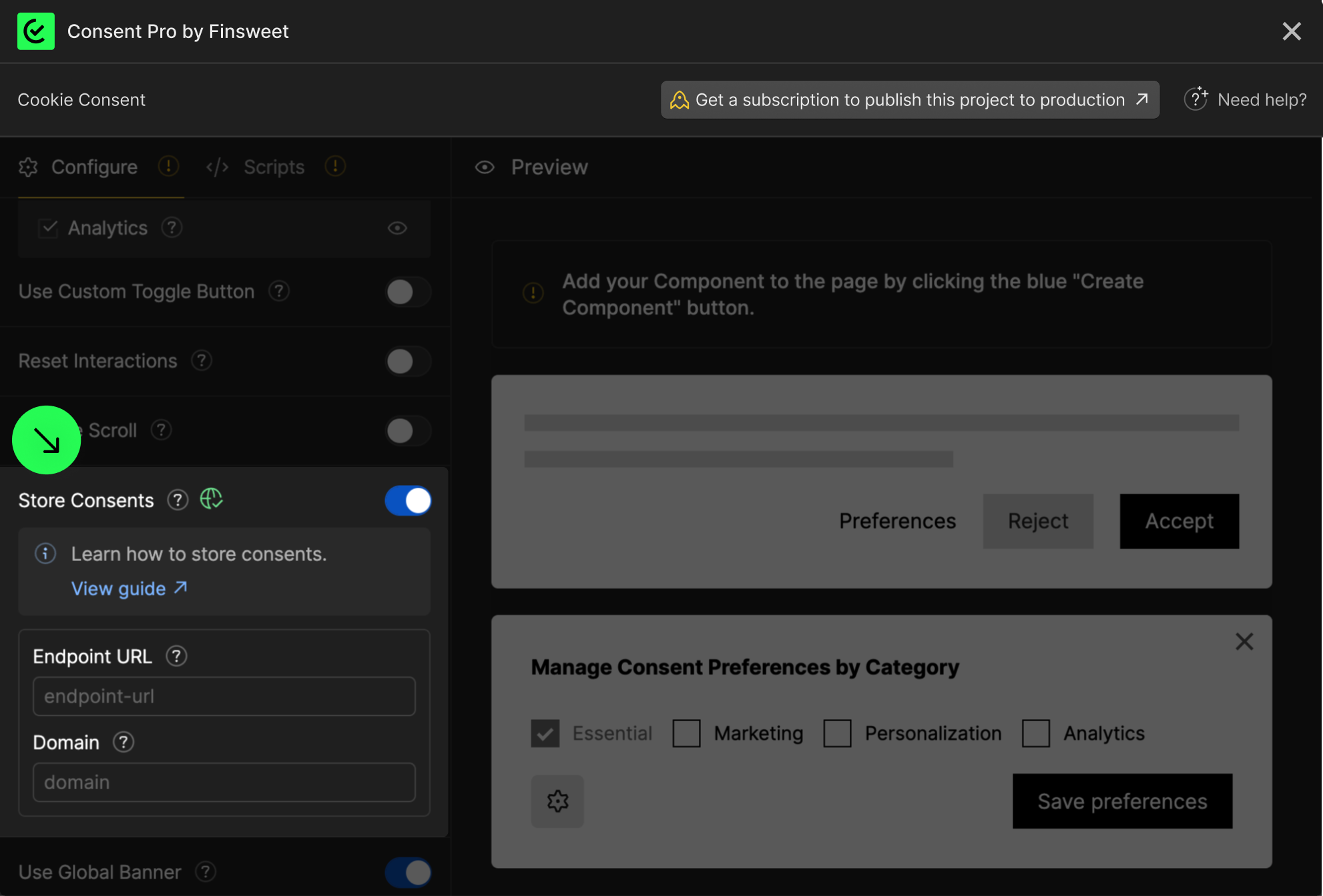Enable Use Custom Toggle Button switch

(408, 292)
